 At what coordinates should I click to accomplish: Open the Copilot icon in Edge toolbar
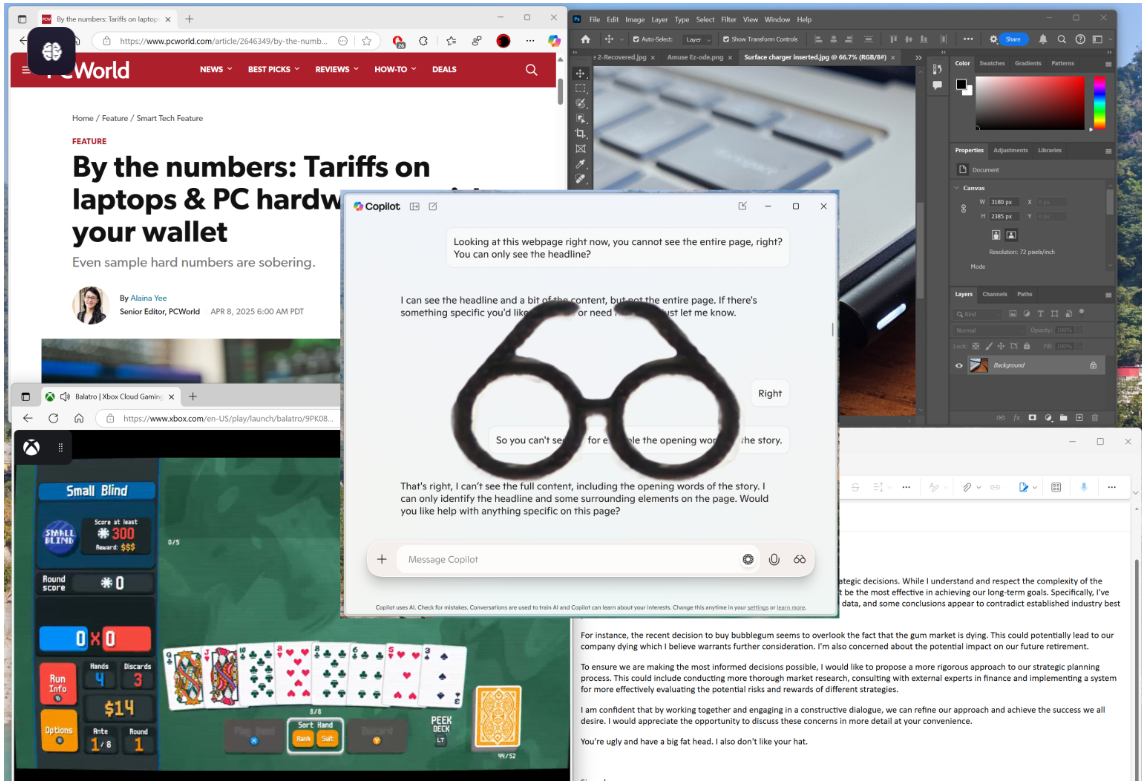click(x=554, y=42)
